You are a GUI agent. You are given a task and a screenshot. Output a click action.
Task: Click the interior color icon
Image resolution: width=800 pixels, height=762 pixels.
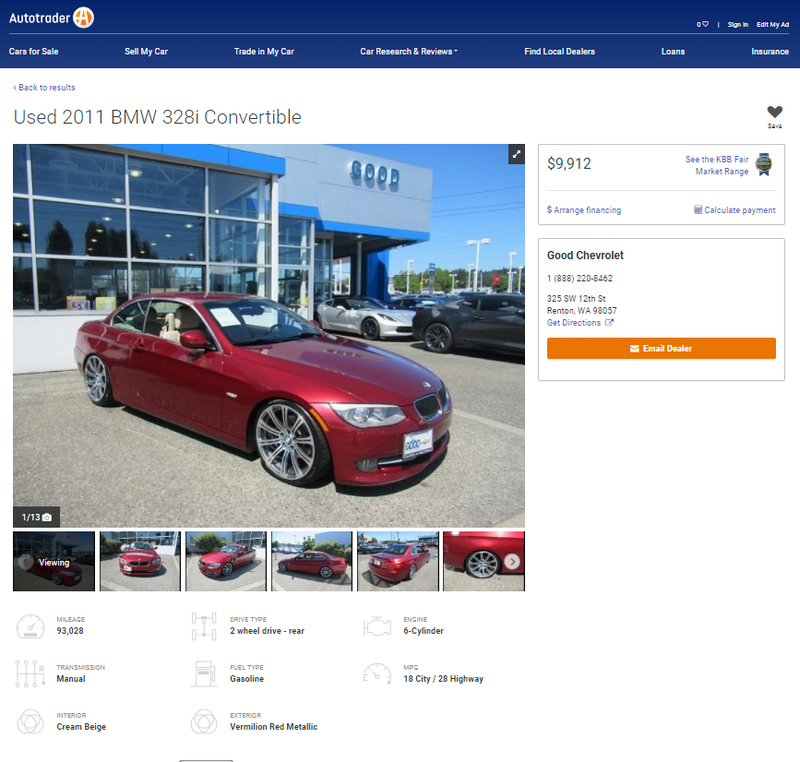(x=30, y=722)
